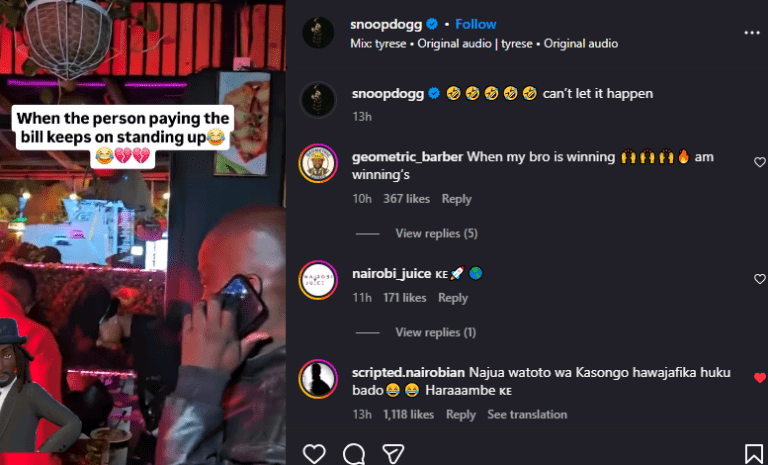Image resolution: width=768 pixels, height=465 pixels.
Task: Expand View replies (5)
Action: [x=436, y=234]
